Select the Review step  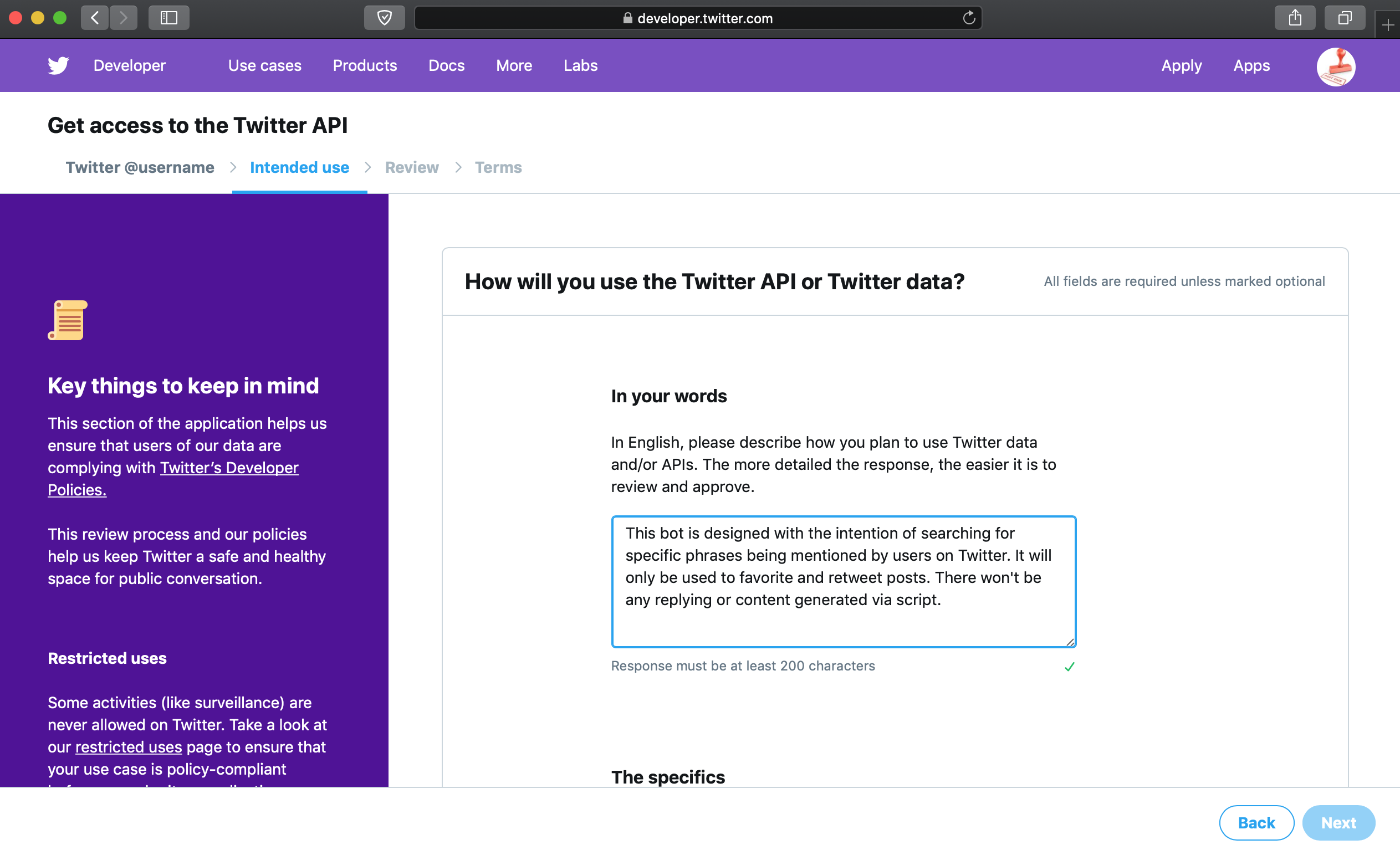(x=412, y=167)
